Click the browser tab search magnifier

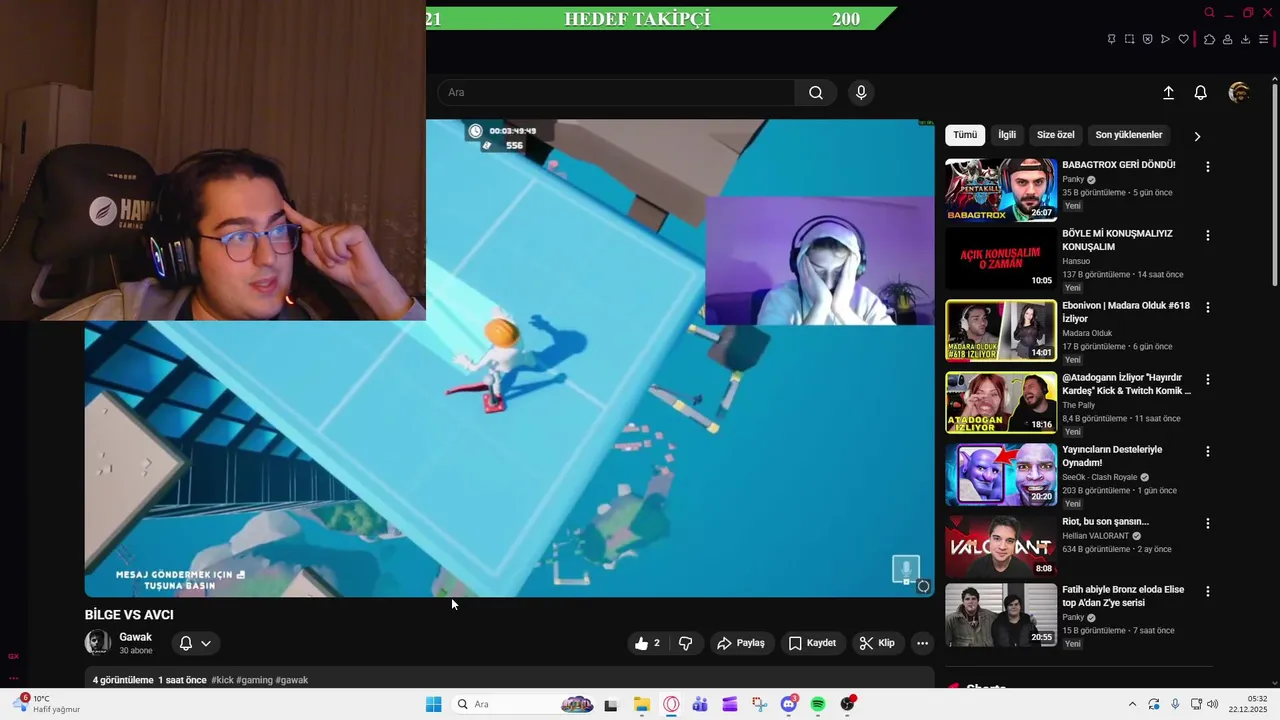coord(1209,13)
